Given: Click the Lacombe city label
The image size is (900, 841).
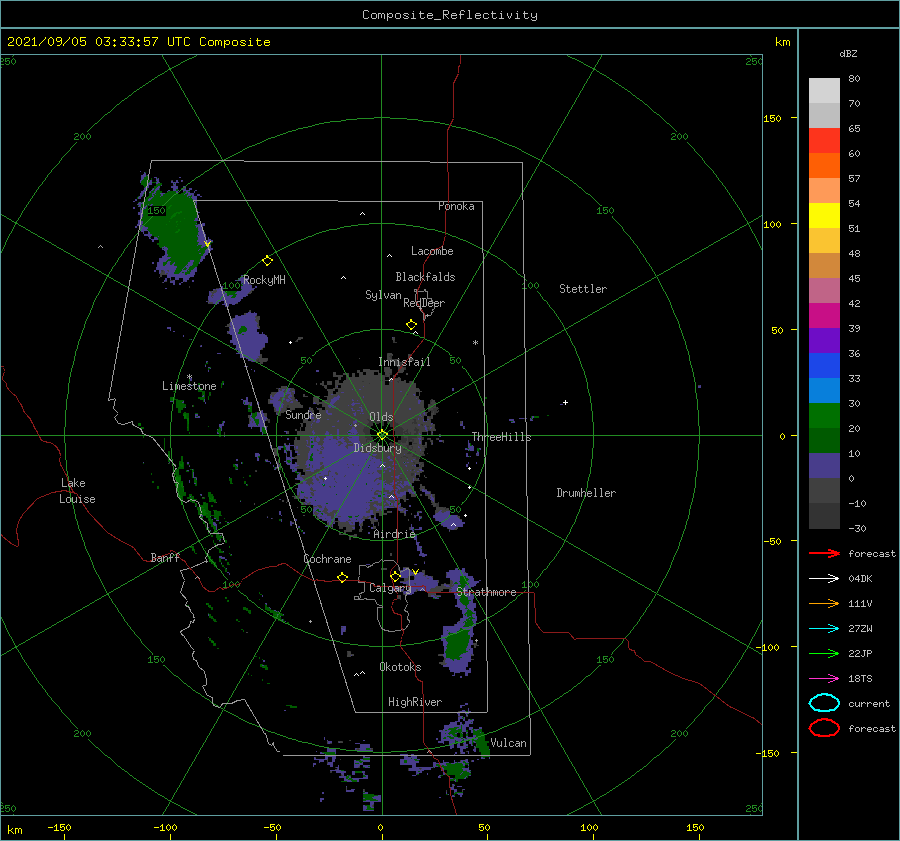Looking at the screenshot, I should point(432,251).
